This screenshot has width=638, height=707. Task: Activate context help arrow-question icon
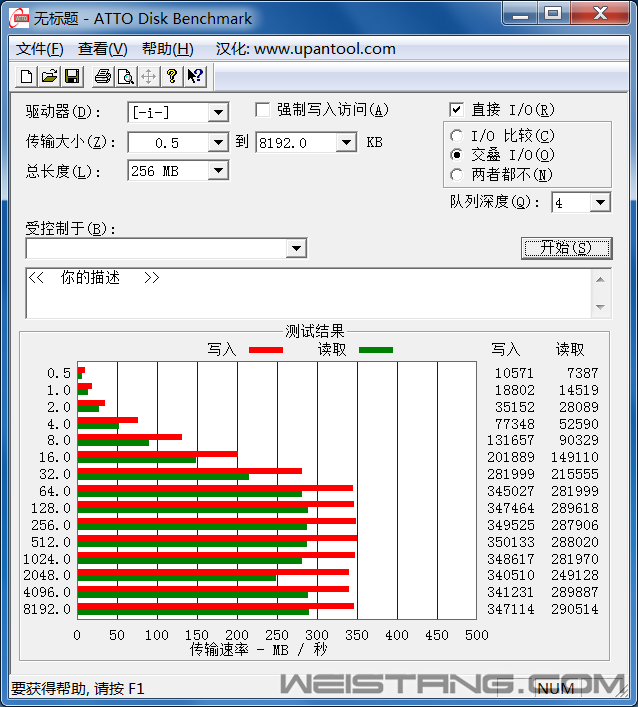tap(195, 77)
